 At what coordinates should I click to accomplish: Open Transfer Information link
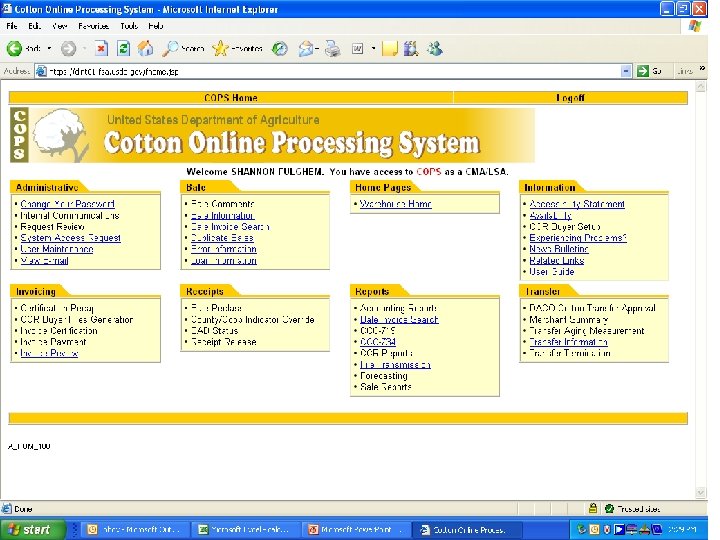568,342
